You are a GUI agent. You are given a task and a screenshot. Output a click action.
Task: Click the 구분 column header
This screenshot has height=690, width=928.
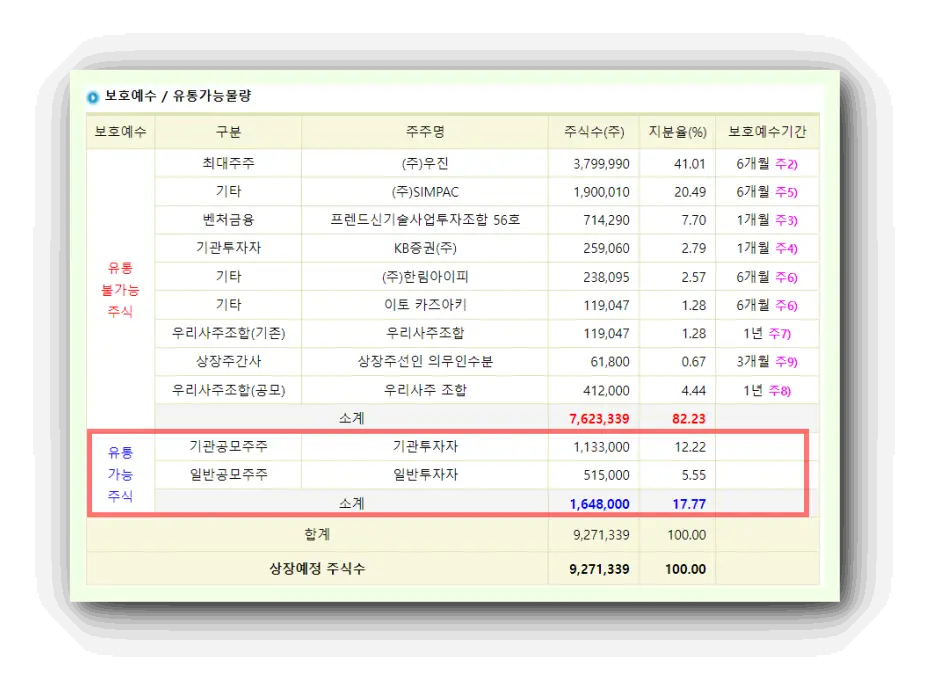tap(226, 133)
